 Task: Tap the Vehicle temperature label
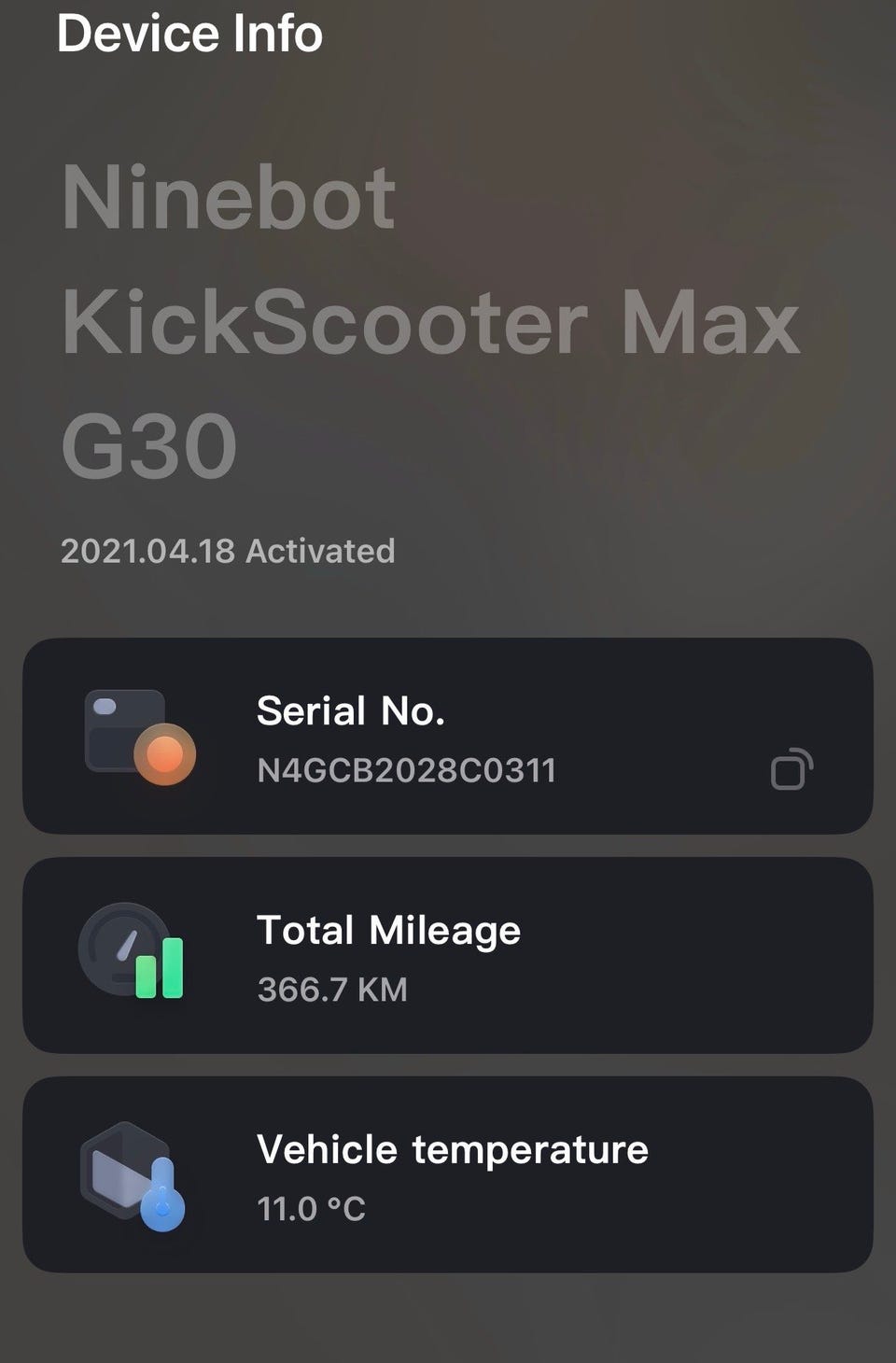452,1149
